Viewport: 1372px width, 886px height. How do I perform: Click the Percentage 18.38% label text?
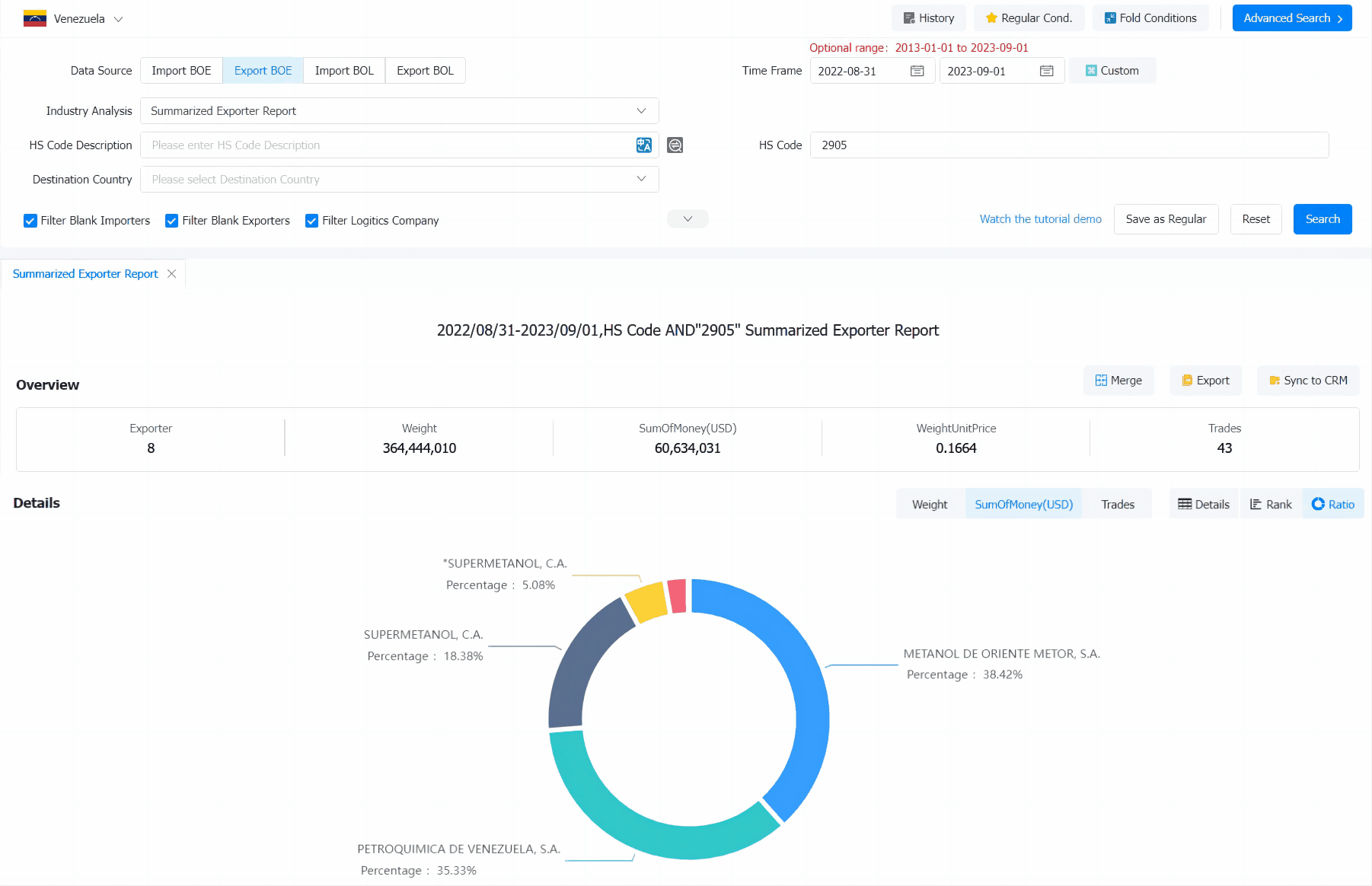[x=425, y=656]
